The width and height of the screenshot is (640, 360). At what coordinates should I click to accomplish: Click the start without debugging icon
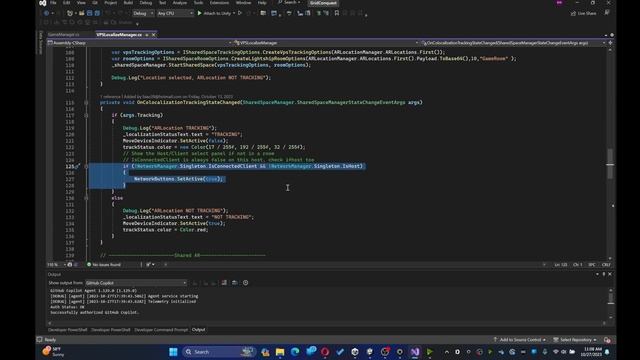(240, 13)
